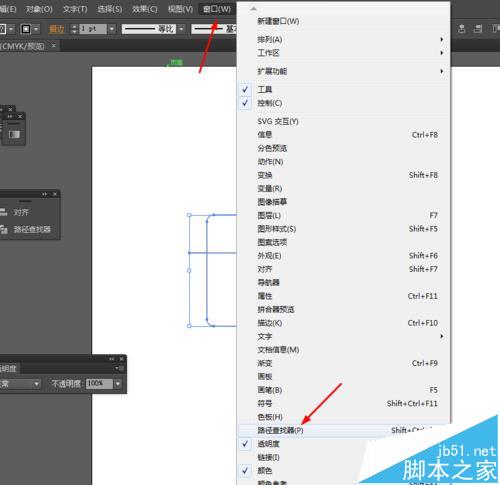Click the stroke weight stepper arrows
Image resolution: width=500 pixels, height=485 pixels.
(x=74, y=29)
